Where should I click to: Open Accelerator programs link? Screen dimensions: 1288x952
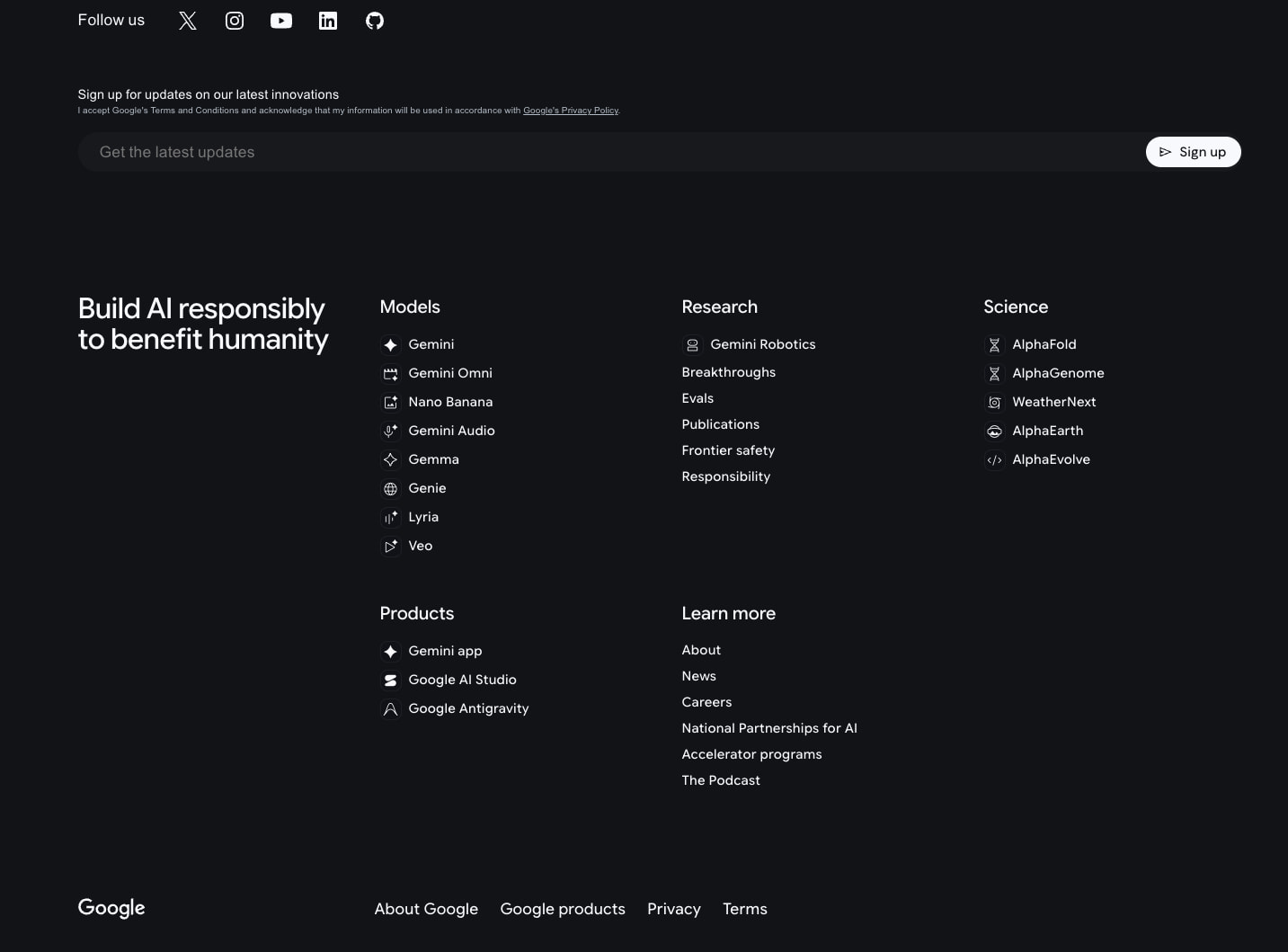[x=751, y=754]
